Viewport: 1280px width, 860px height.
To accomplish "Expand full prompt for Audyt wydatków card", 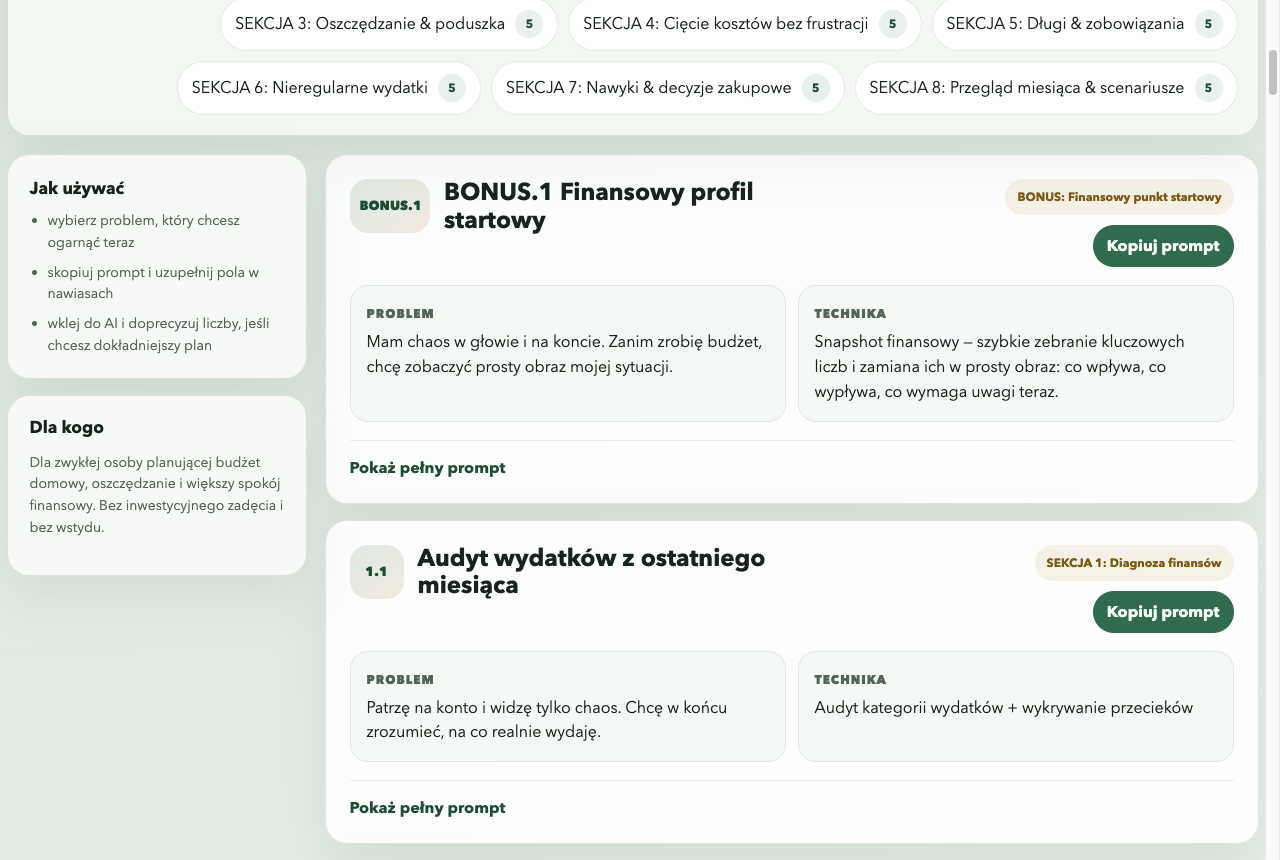I will [x=427, y=808].
